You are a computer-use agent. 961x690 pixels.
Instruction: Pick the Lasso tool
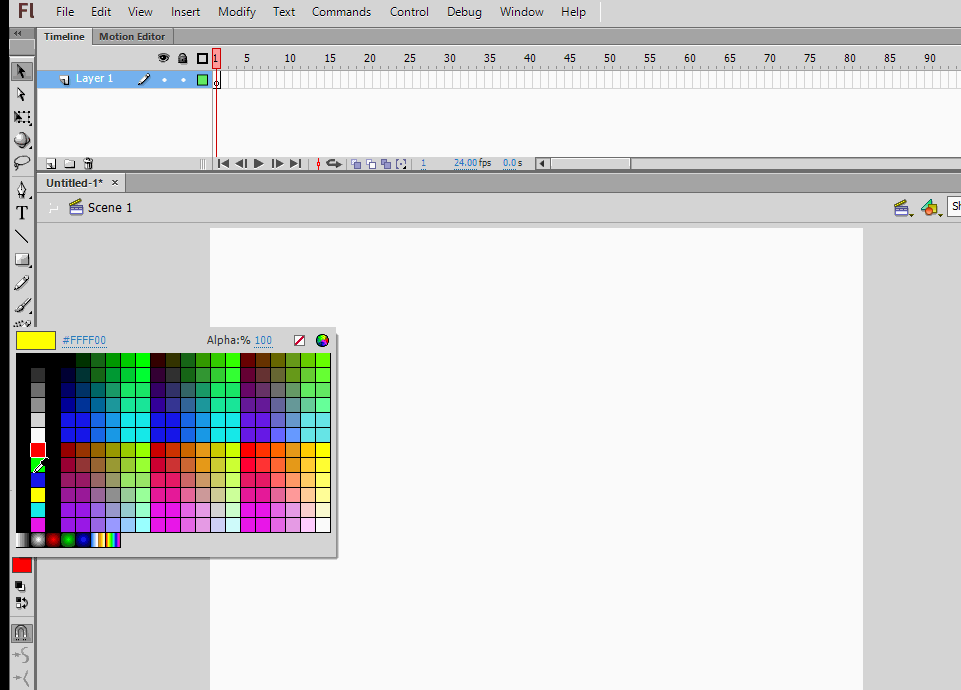pos(21,163)
